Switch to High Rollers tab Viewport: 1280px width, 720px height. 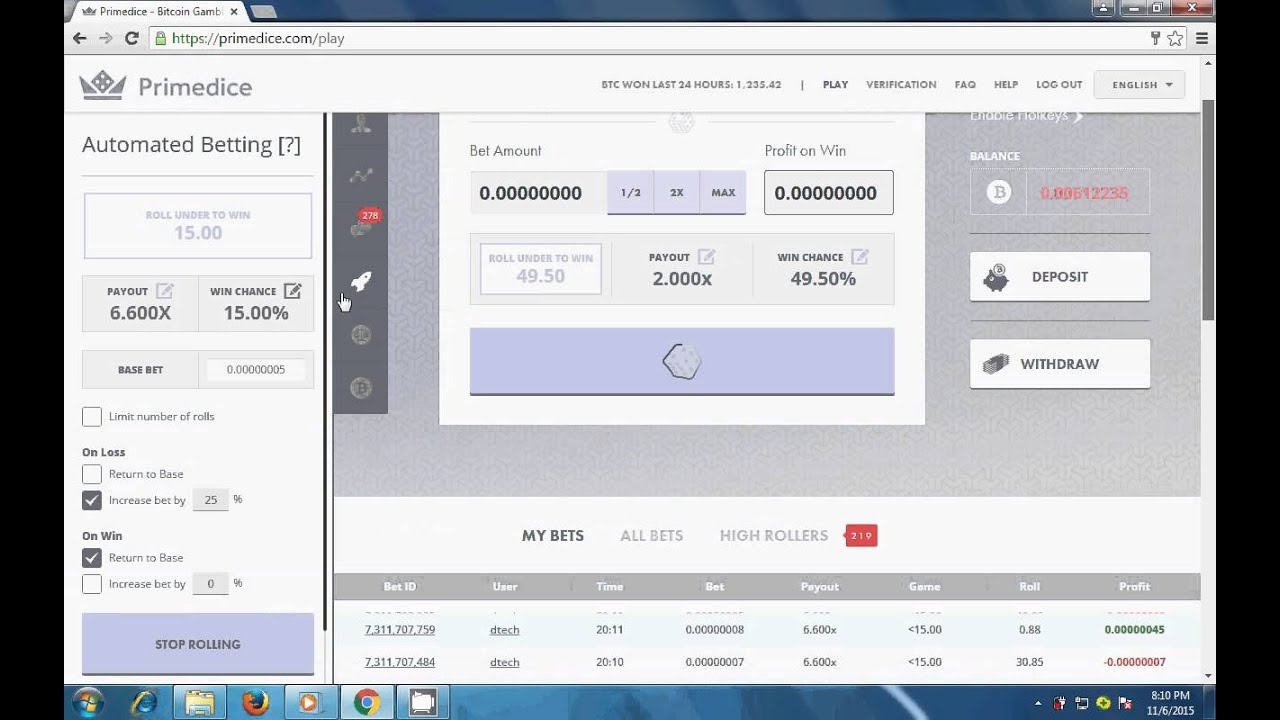pos(774,536)
